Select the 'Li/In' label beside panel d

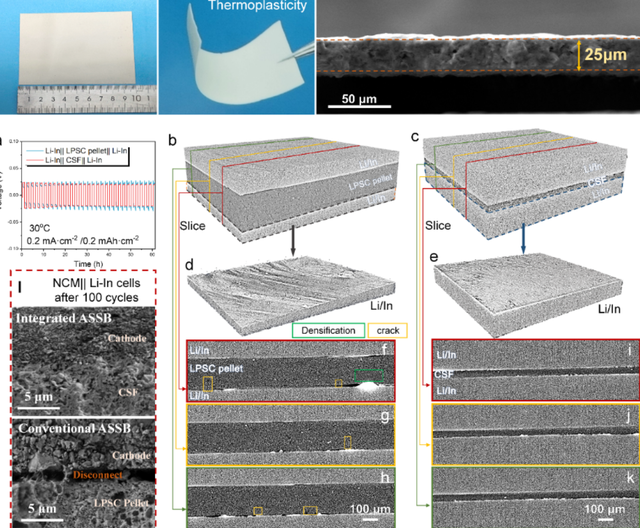[382, 306]
